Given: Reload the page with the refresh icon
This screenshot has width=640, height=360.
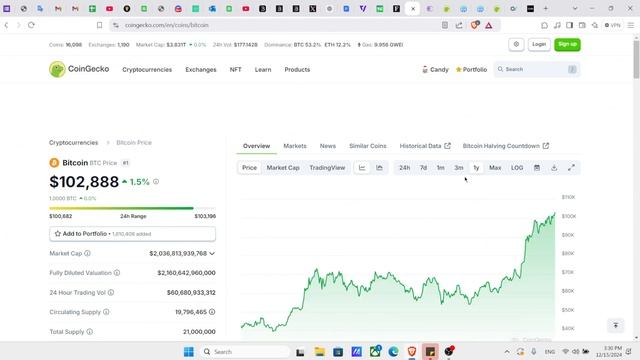Looking at the screenshot, I should click(31, 25).
